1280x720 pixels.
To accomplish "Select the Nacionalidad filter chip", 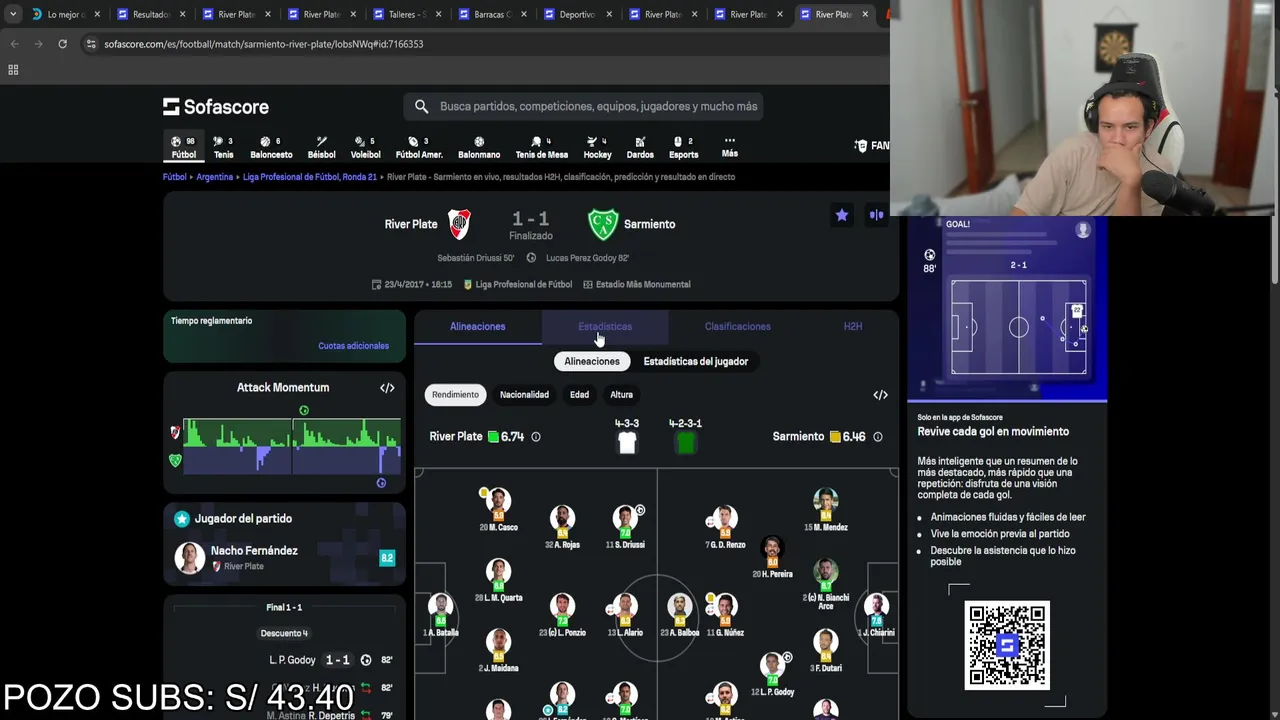I will (524, 395).
